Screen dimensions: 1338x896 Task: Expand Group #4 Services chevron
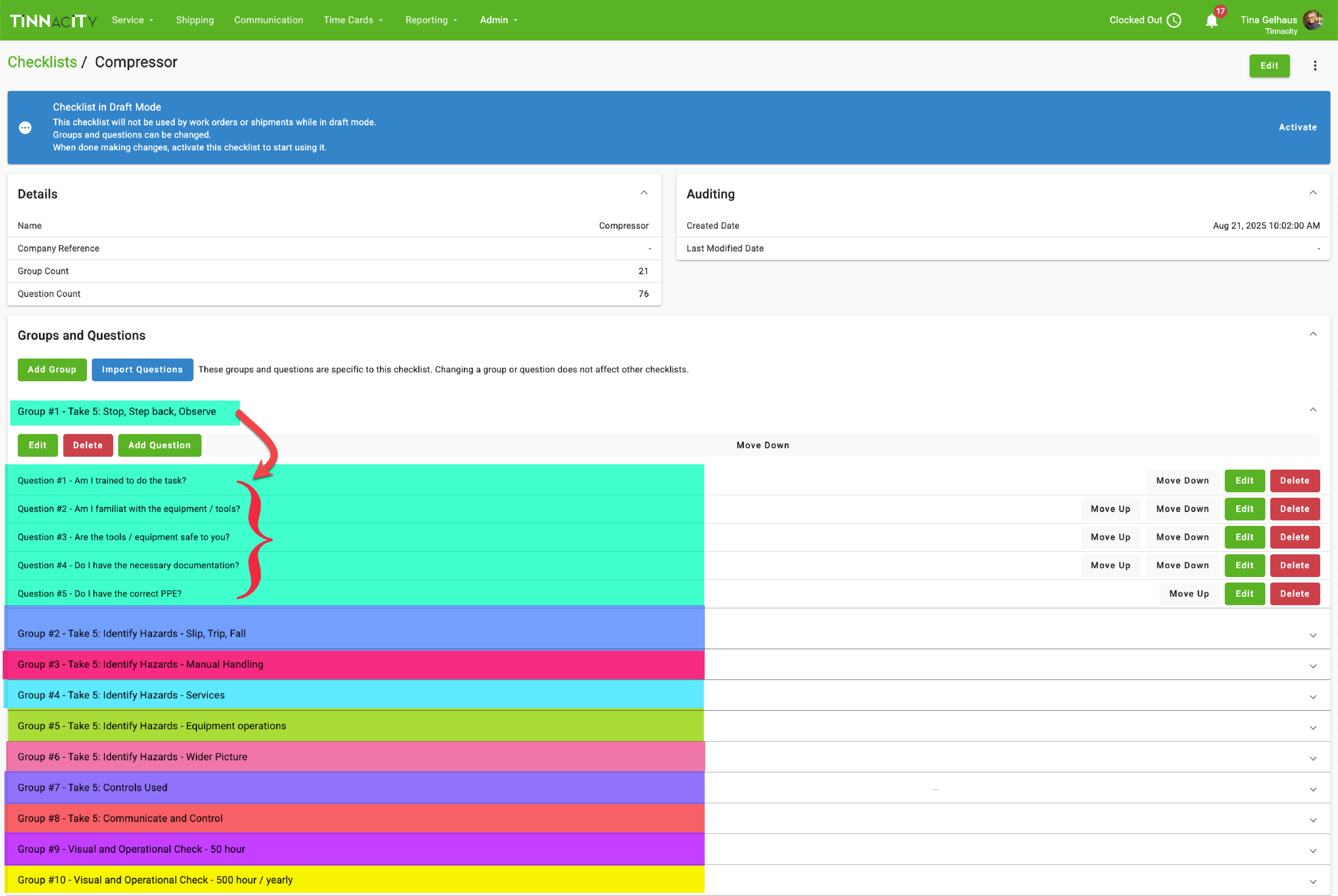1313,697
